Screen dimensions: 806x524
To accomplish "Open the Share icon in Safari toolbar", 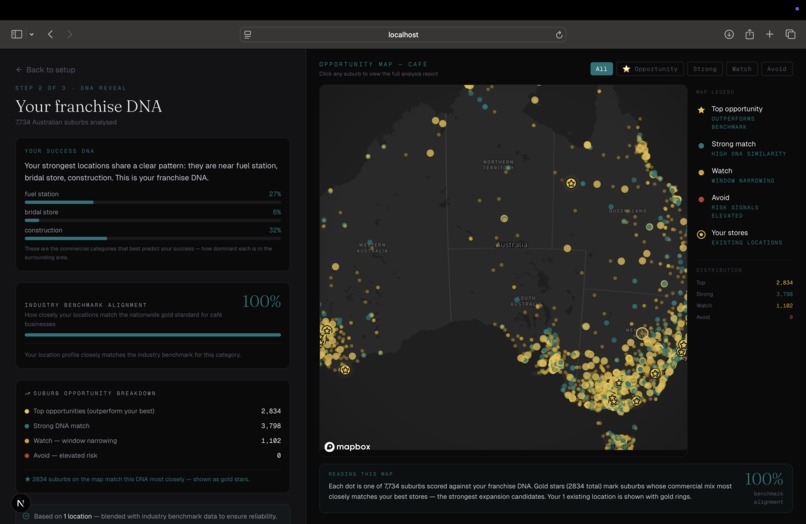I will coord(749,34).
